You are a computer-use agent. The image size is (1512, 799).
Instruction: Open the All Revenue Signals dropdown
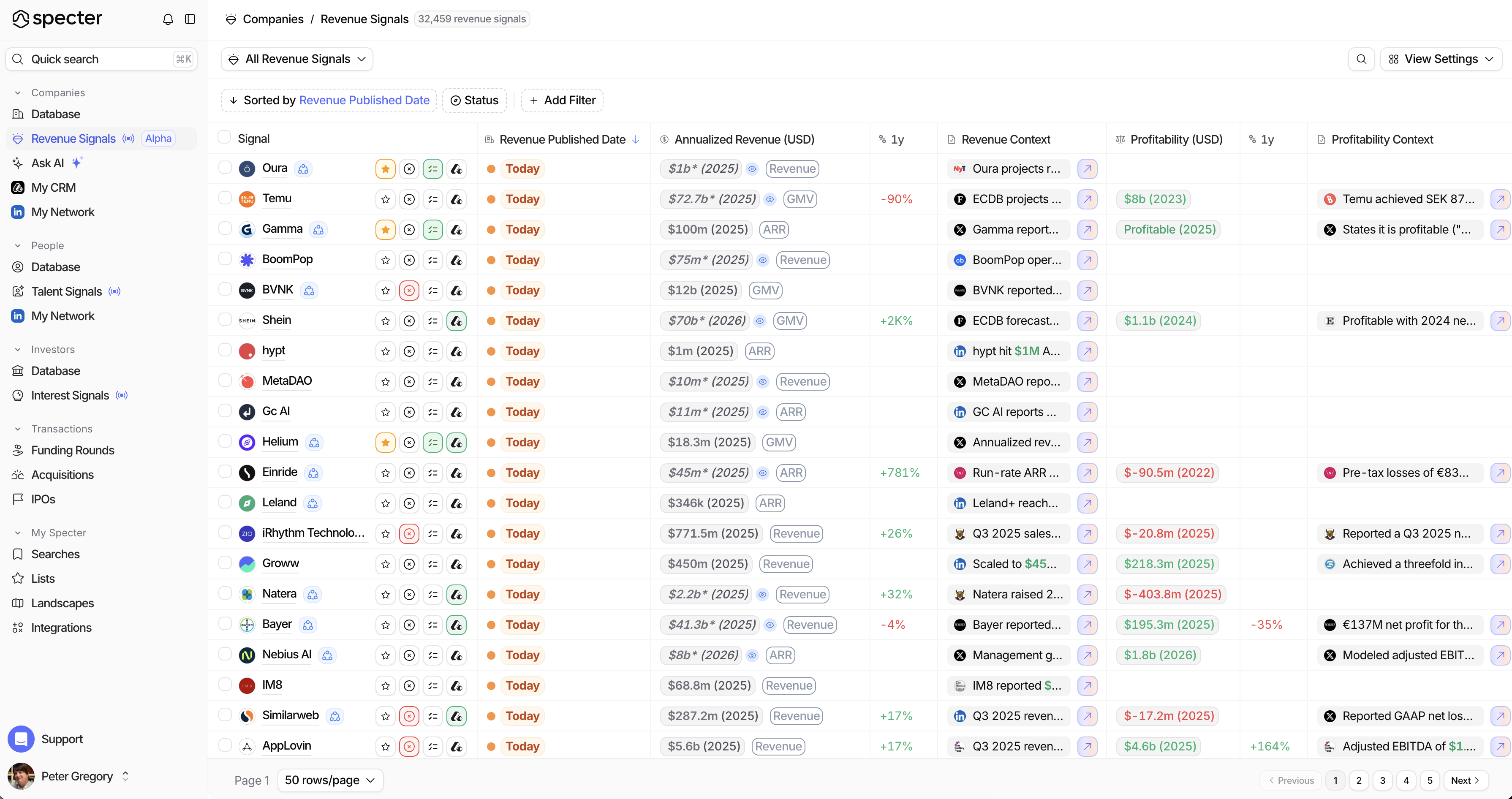click(297, 59)
